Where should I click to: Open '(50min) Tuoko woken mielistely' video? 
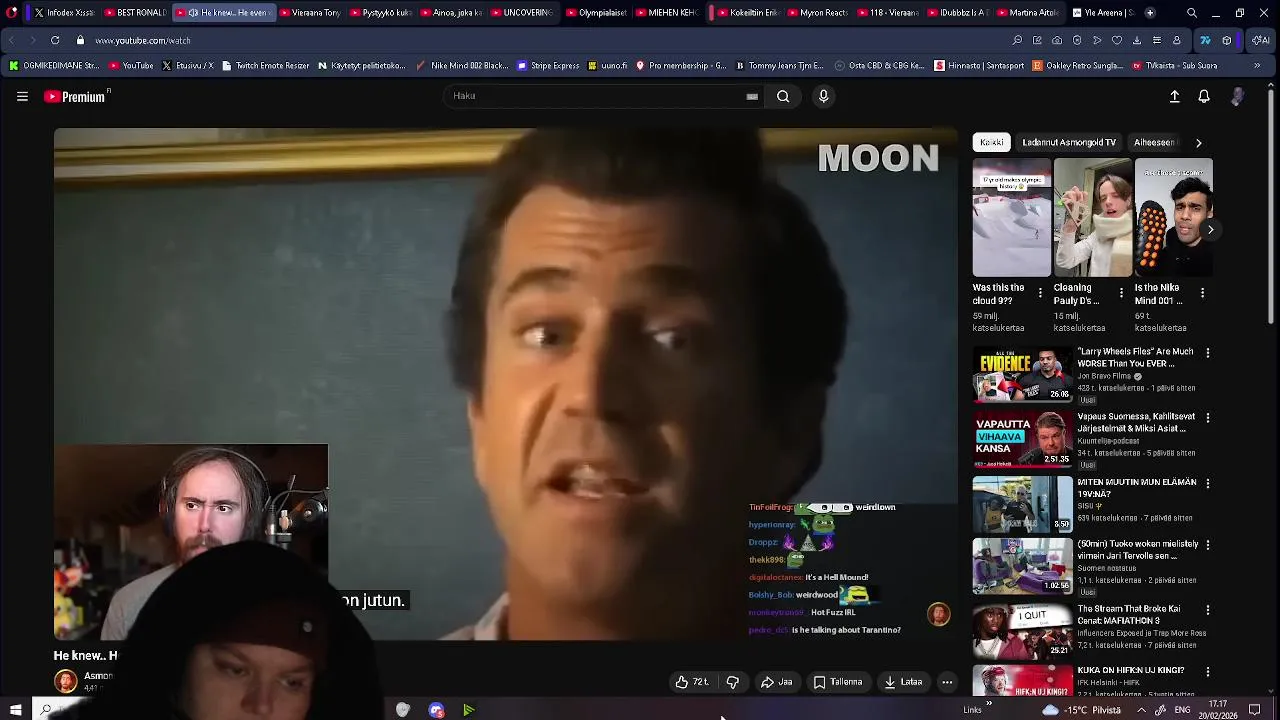pyautogui.click(x=1137, y=550)
